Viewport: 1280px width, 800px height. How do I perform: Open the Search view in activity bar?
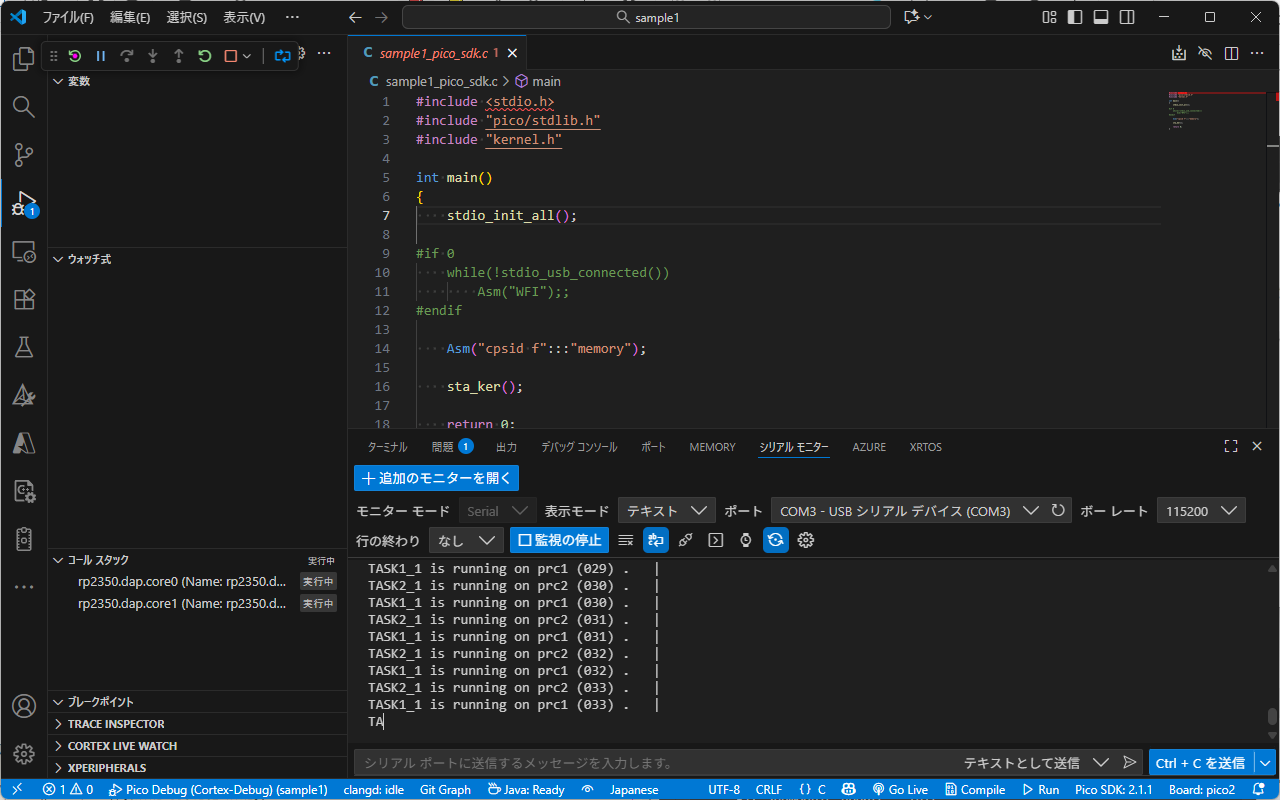coord(24,107)
